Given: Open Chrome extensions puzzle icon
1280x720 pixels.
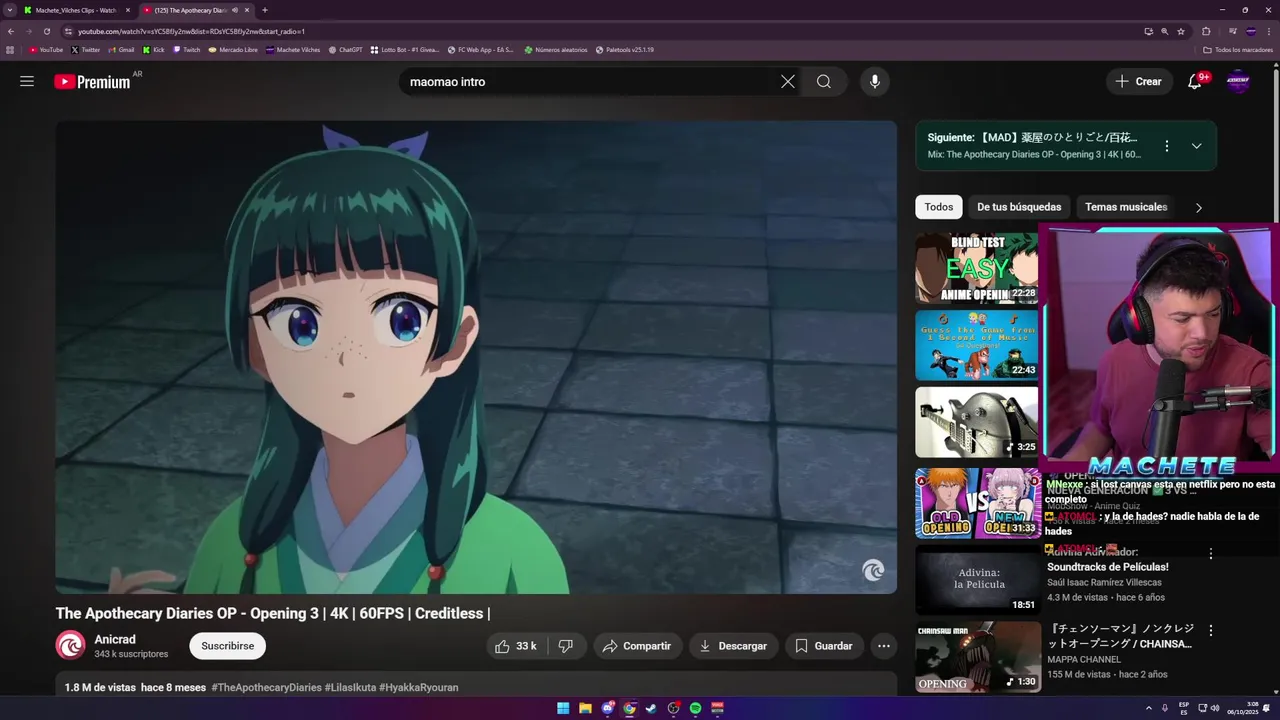Looking at the screenshot, I should point(1206,31).
